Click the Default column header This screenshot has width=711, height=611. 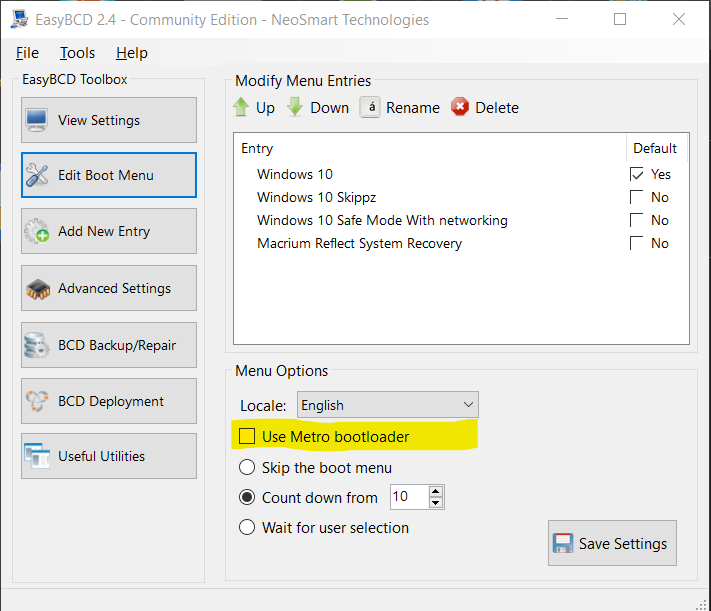tap(655, 148)
